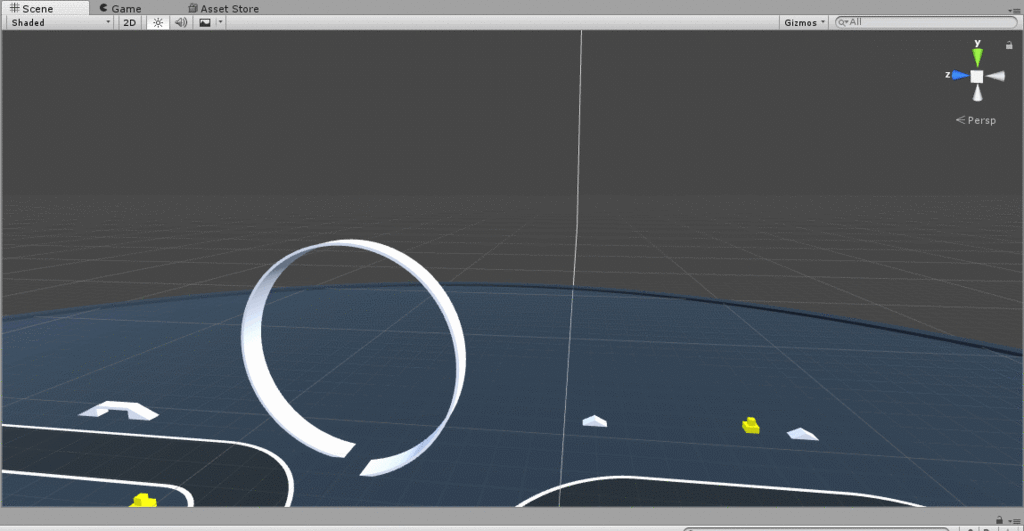Image resolution: width=1024 pixels, height=531 pixels.
Task: Click the gray right axis cone
Action: pos(996,76)
